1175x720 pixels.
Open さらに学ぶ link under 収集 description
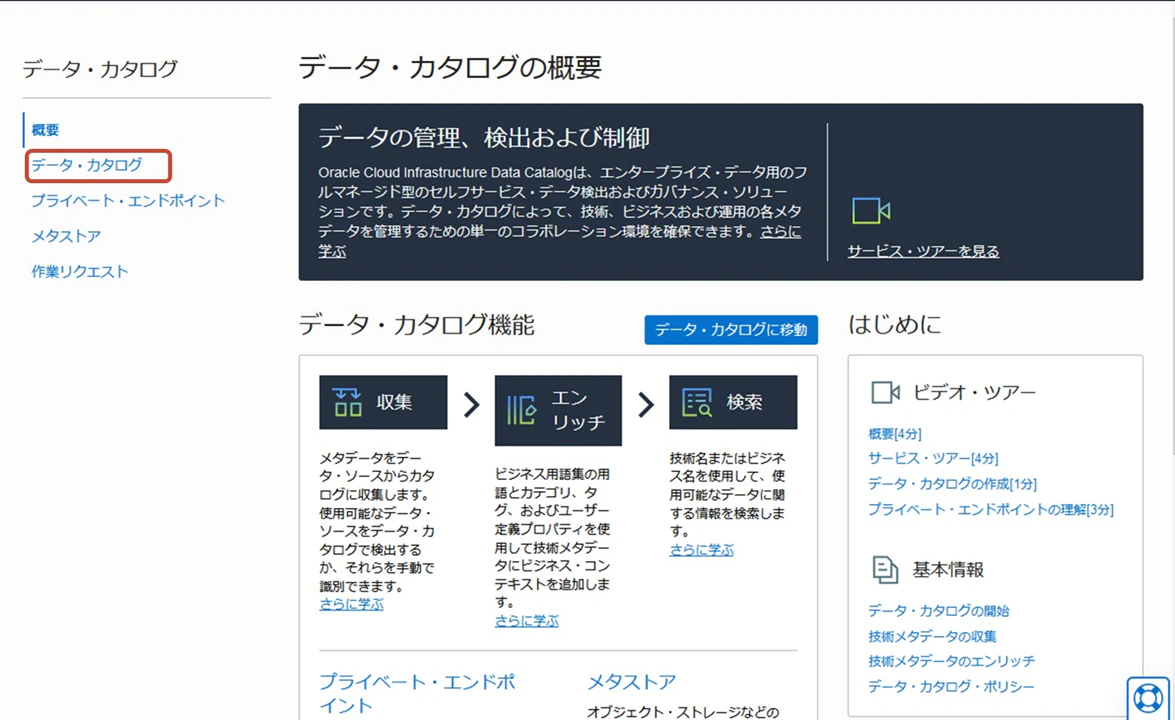pos(351,604)
